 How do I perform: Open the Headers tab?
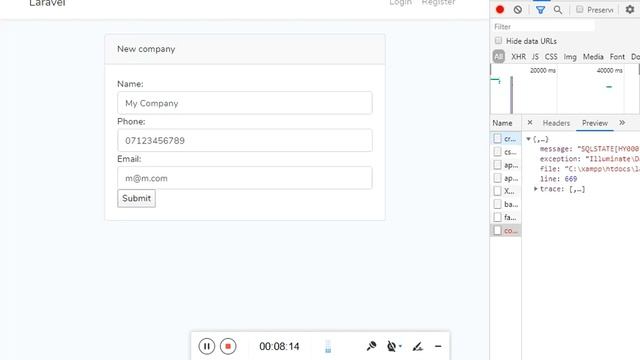coord(556,123)
